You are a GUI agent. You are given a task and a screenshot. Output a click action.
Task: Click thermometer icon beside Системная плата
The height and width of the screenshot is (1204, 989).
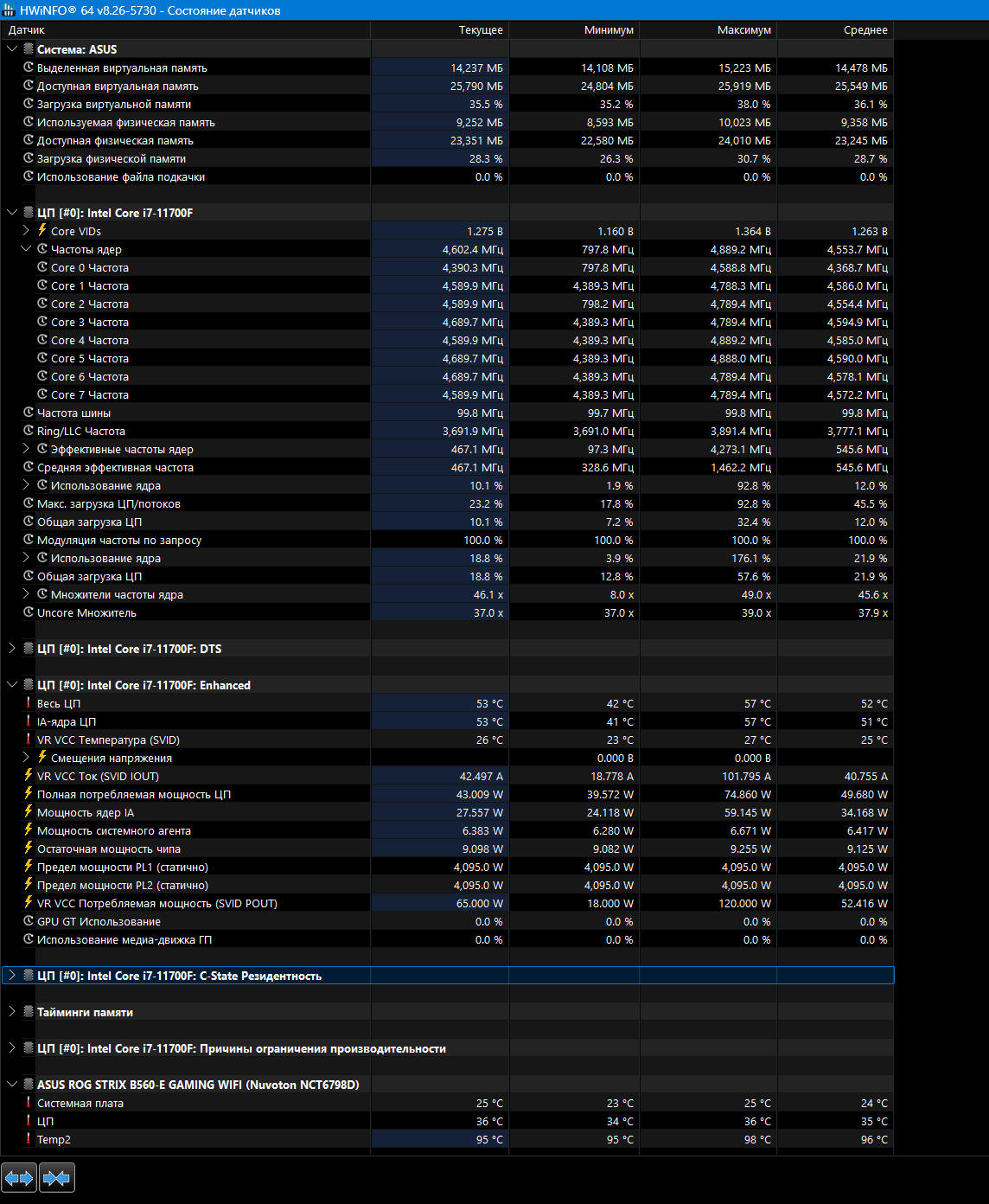click(29, 1103)
